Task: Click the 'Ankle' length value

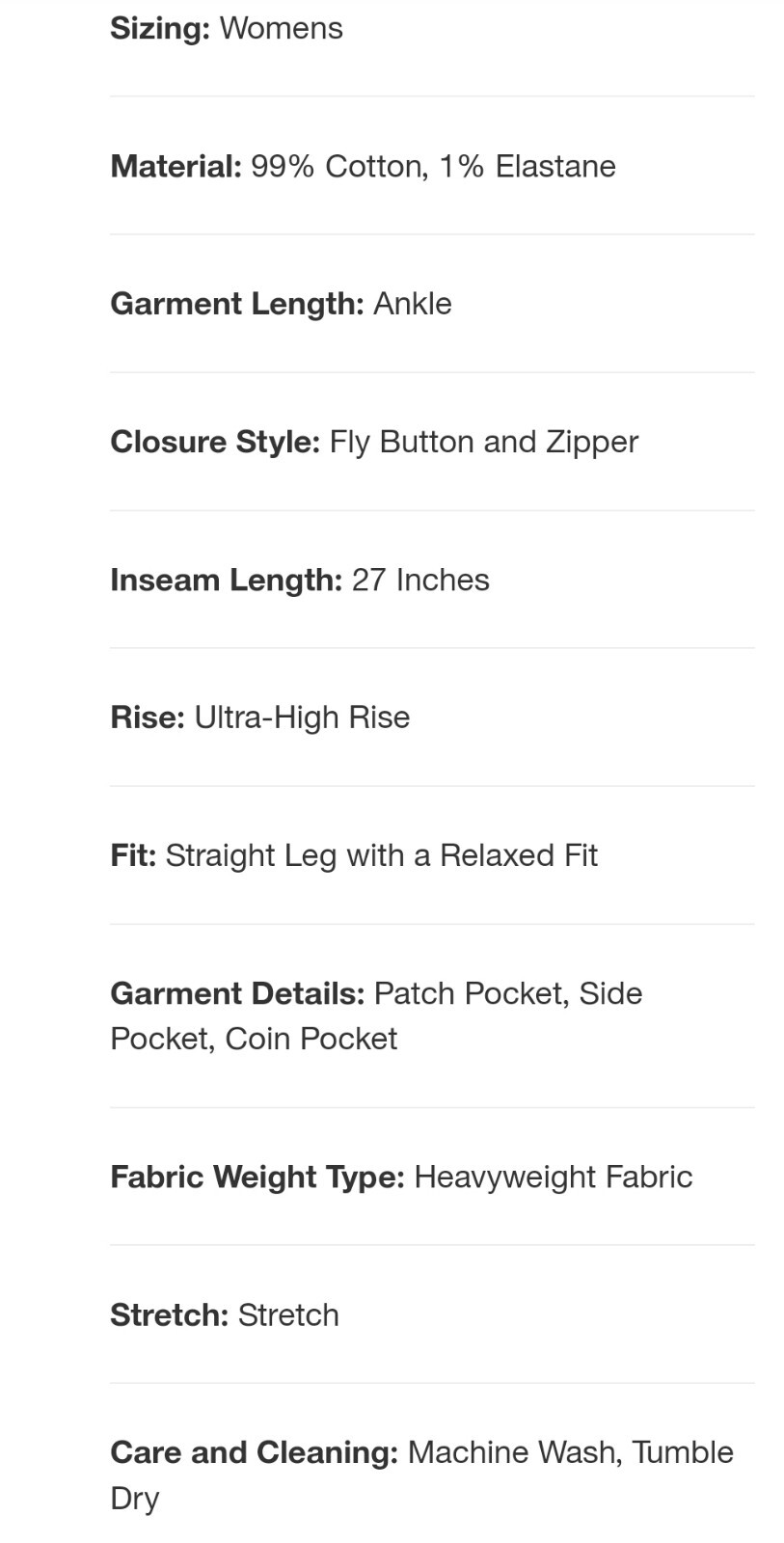Action: 412,304
